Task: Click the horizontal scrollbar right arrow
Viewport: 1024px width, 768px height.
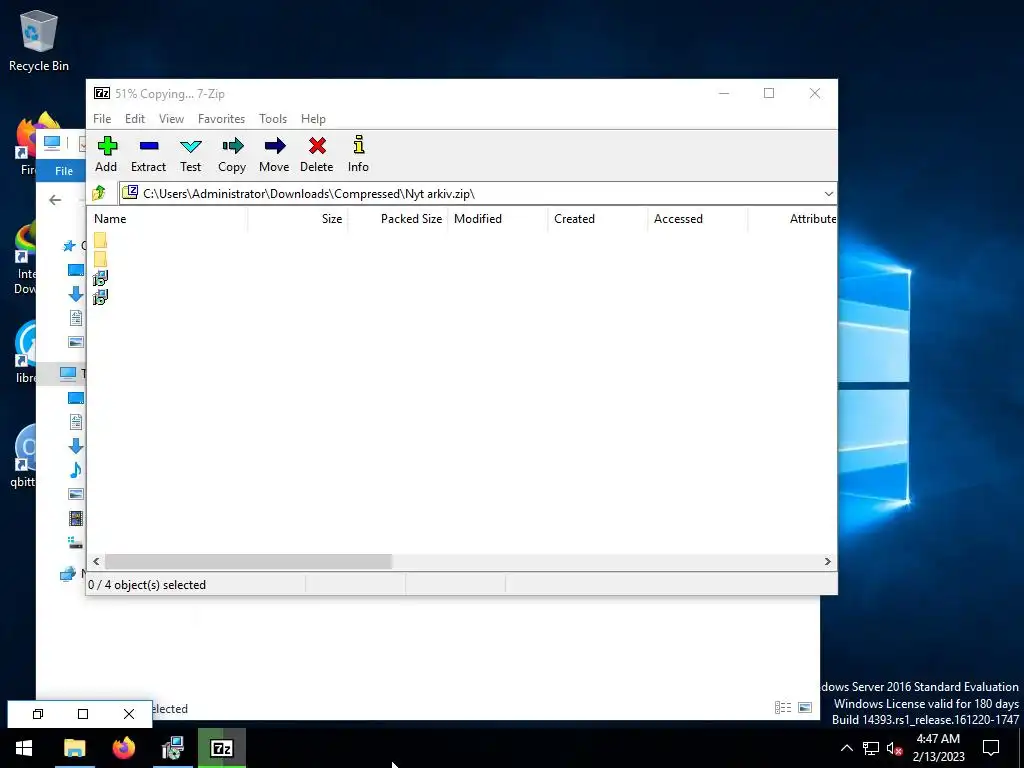Action: coord(827,562)
